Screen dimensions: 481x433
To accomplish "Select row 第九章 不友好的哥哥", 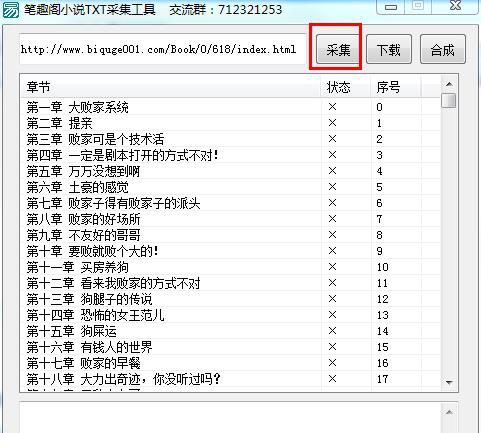I will tap(231, 235).
